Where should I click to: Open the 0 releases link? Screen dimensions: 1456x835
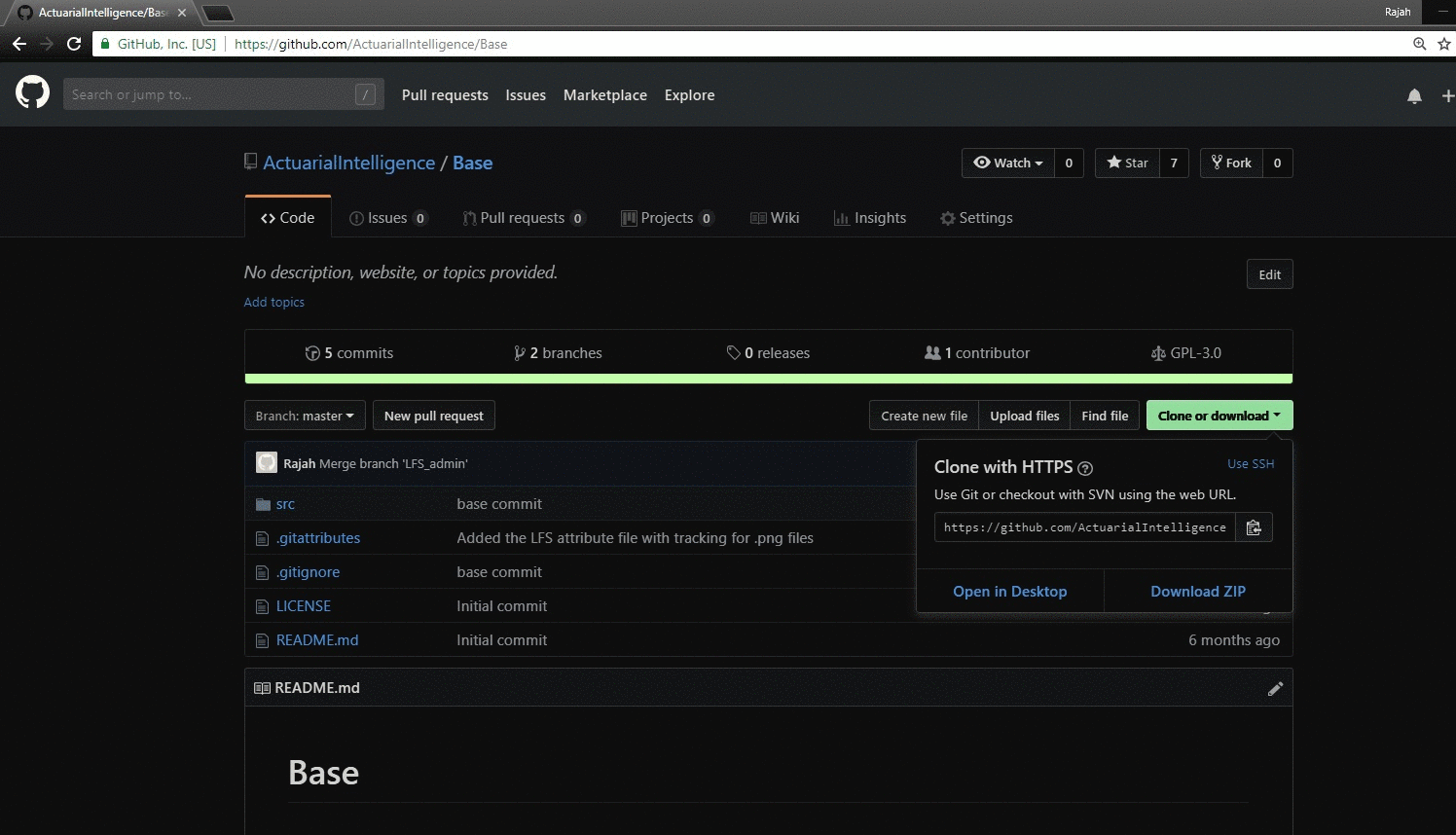point(768,353)
